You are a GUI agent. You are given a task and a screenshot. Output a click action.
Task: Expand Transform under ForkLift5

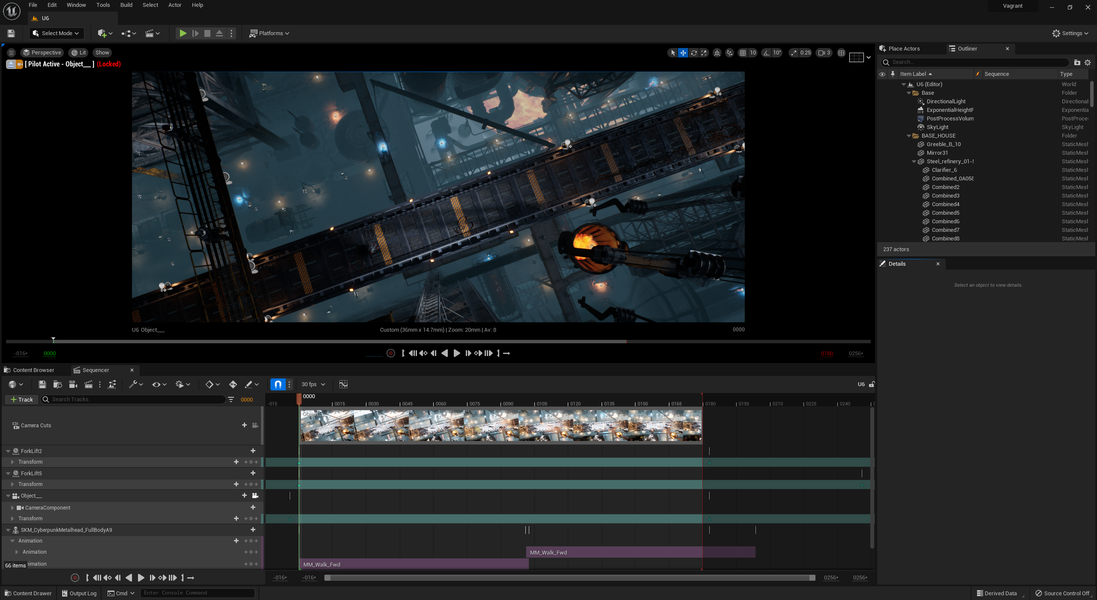(x=13, y=484)
